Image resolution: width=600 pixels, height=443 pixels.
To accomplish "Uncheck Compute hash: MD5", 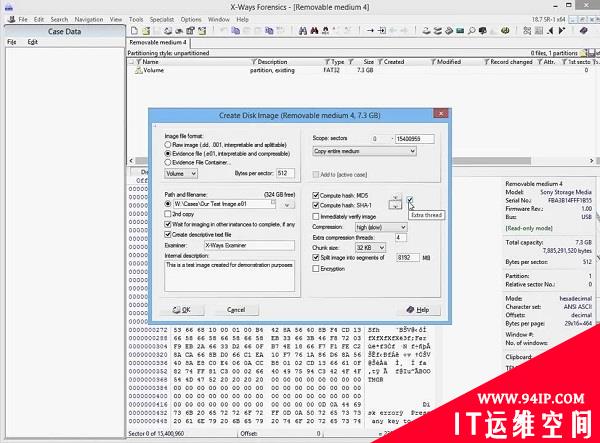I will 316,195.
